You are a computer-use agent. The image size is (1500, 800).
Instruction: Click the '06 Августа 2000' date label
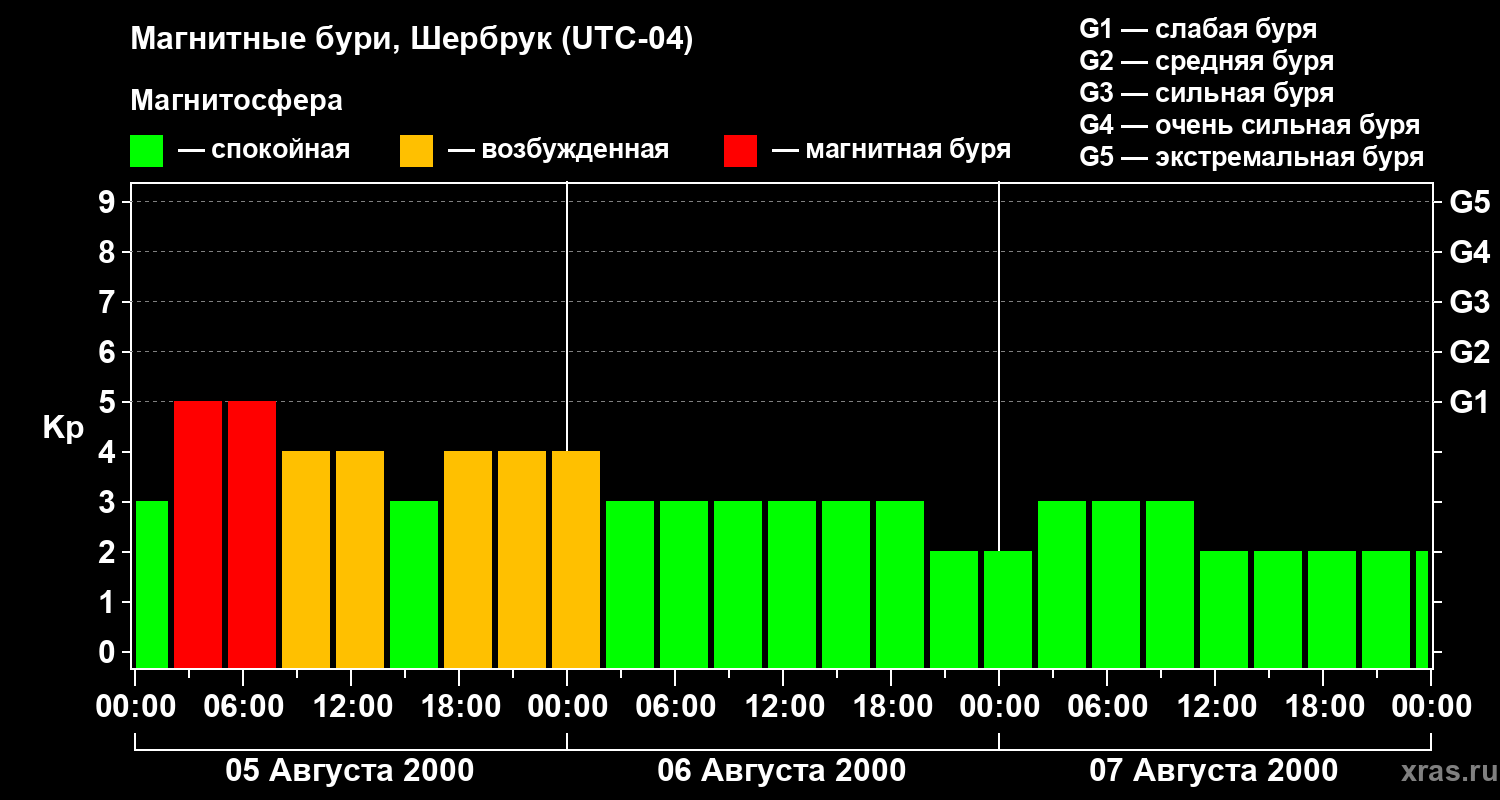[x=782, y=771]
